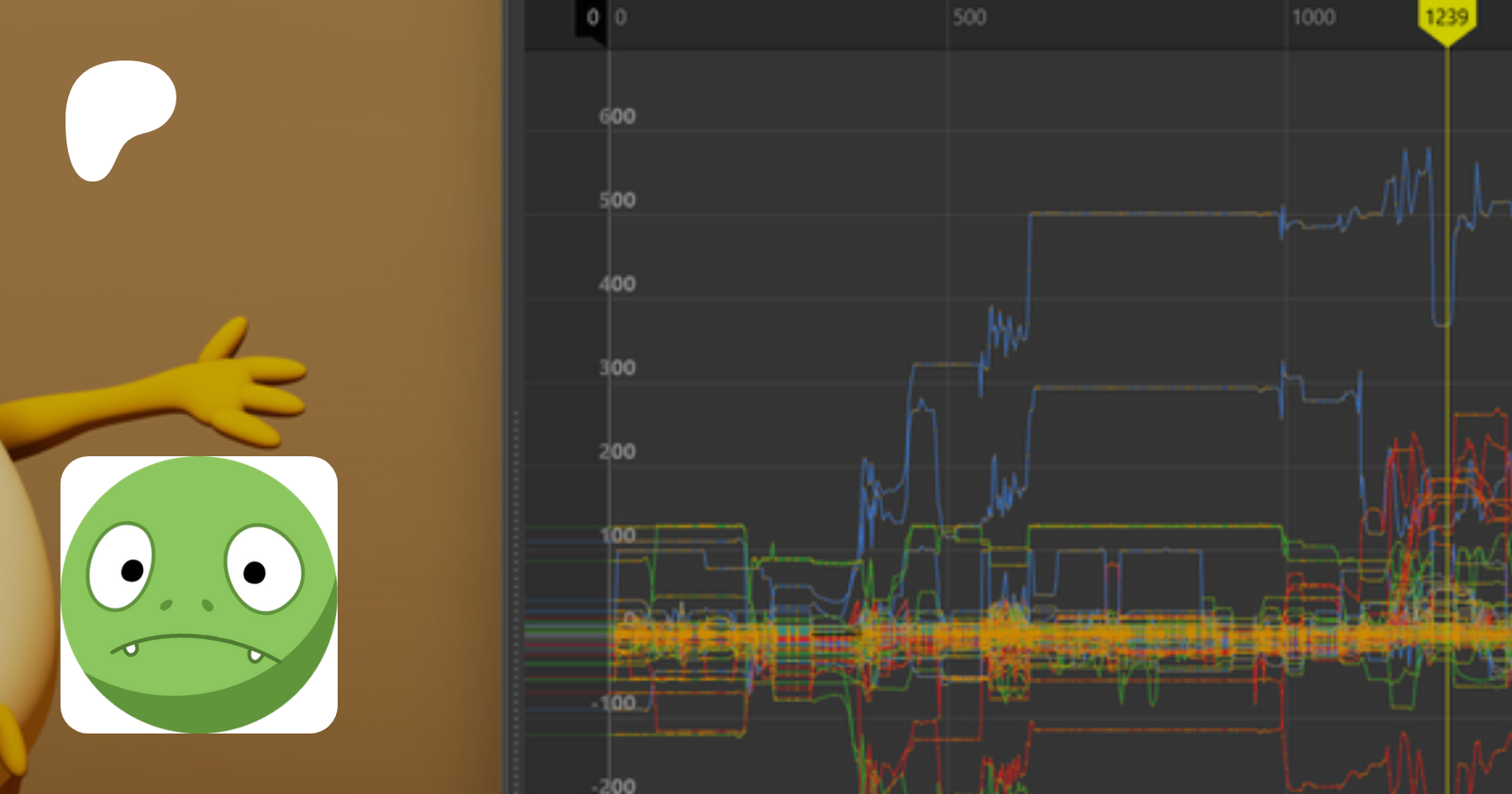Click the 400 value axis label
The height and width of the screenshot is (794, 1512).
tap(617, 284)
